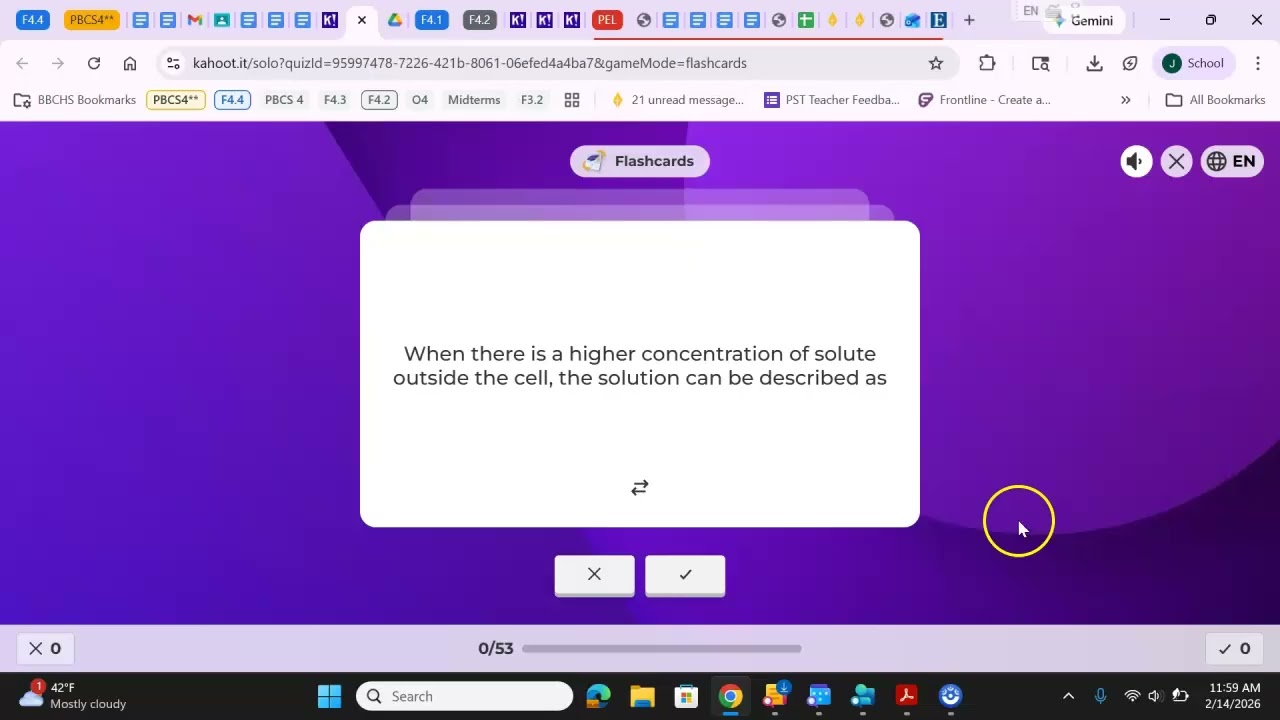The width and height of the screenshot is (1280, 720).
Task: Open the browser home page
Action: [x=130, y=63]
